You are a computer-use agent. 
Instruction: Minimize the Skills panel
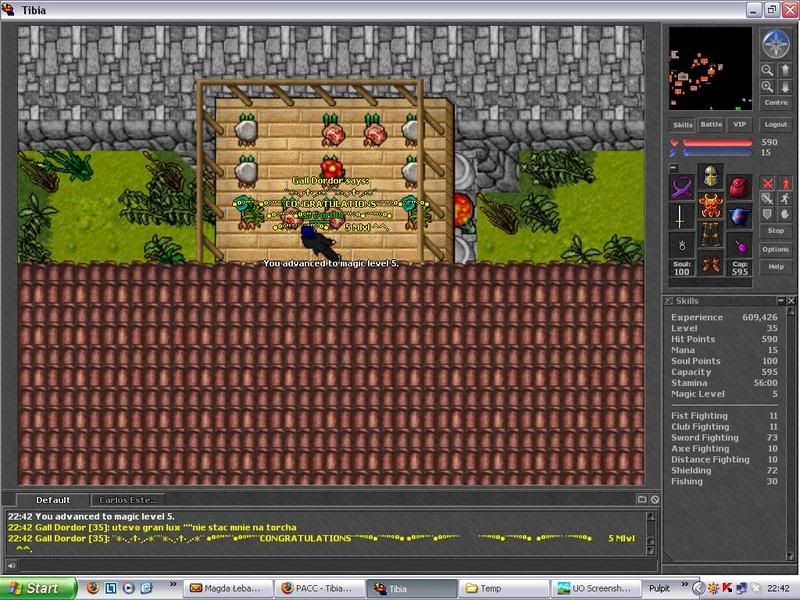click(781, 301)
